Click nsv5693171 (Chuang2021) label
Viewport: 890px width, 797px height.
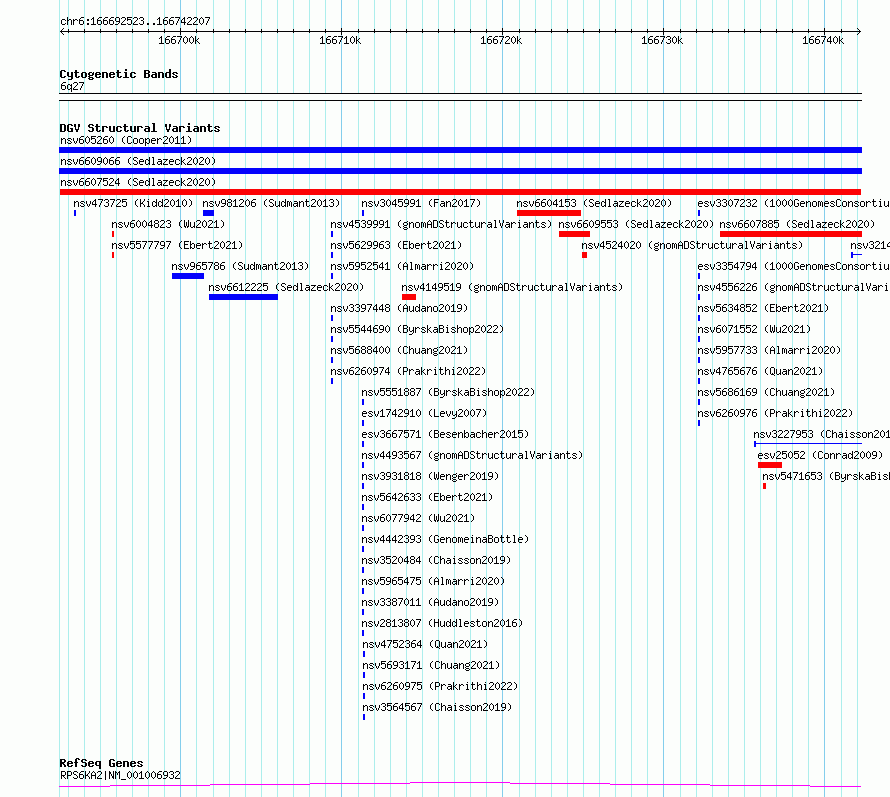pyautogui.click(x=431, y=665)
